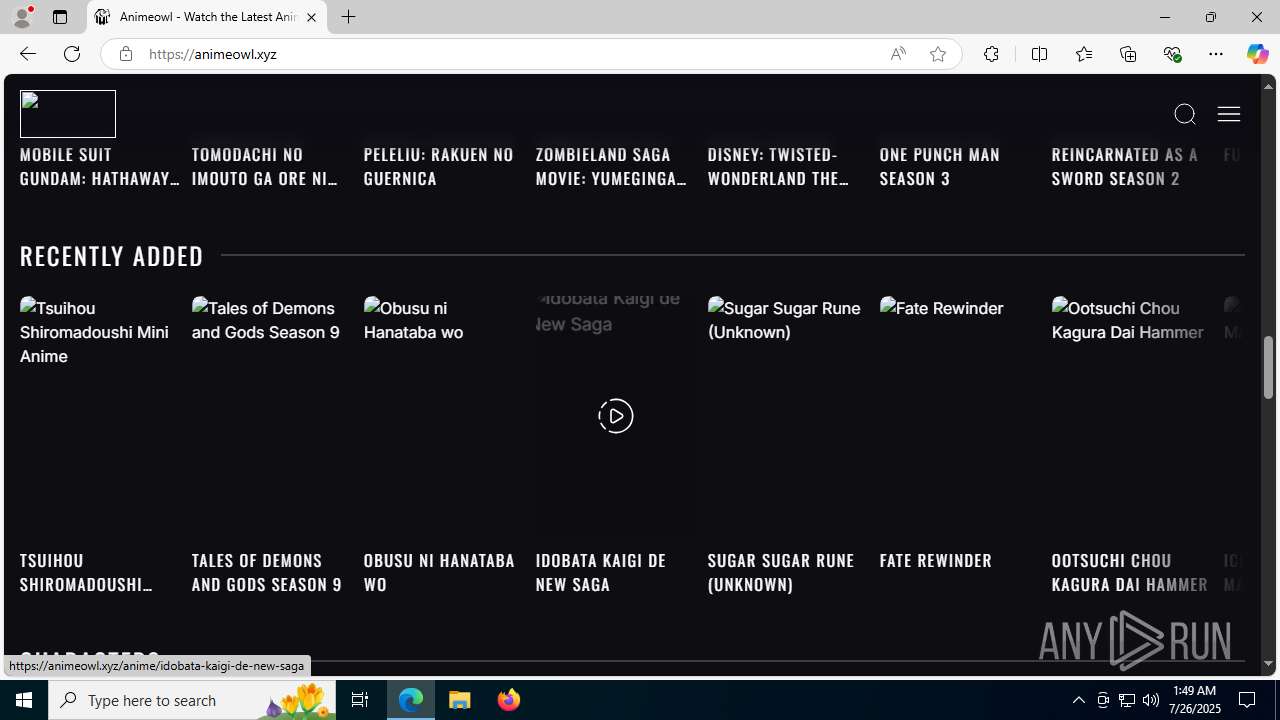Image resolution: width=1280 pixels, height=720 pixels.
Task: Open Browser essentials
Action: [x=1172, y=54]
